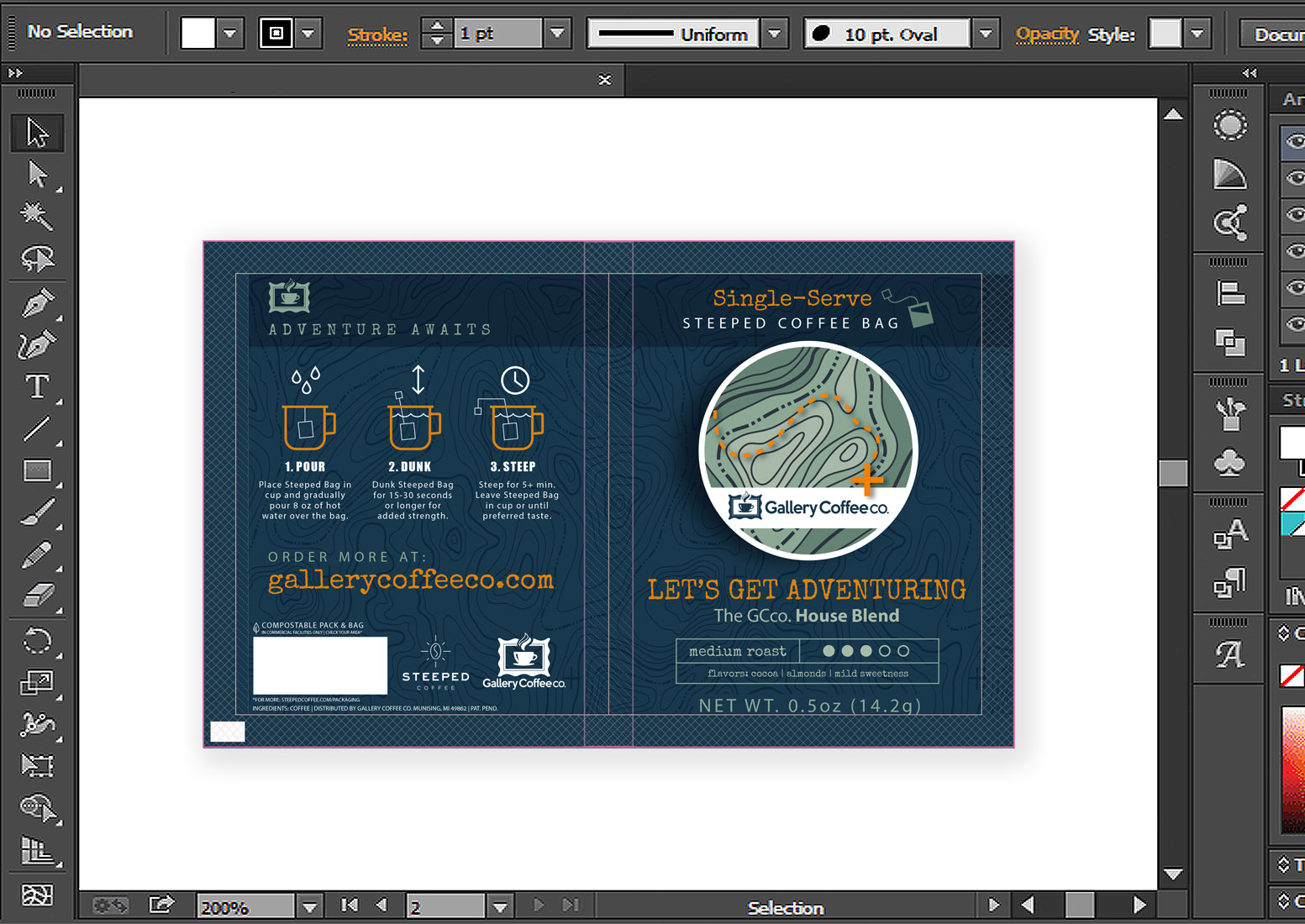Select the Type tool
Screen dimensions: 1305x924
[x=37, y=386]
